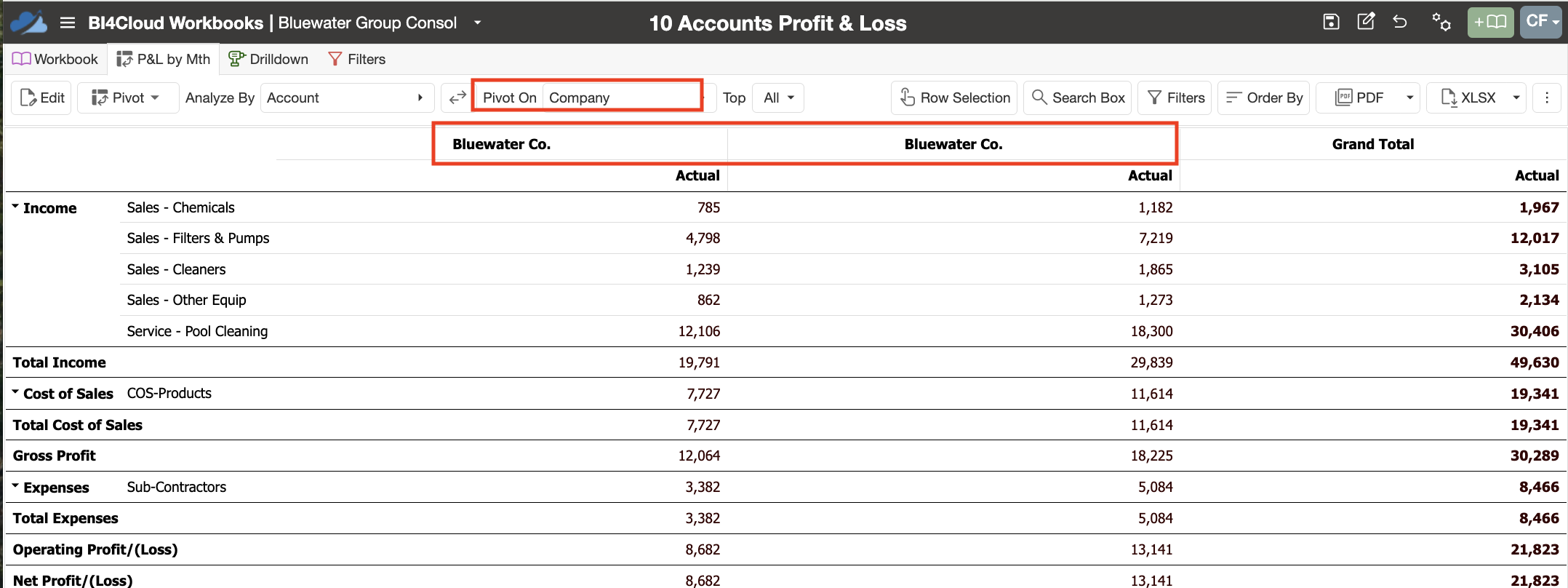Viewport: 1568px width, 588px height.
Task: Click the Row Selection button
Action: [x=955, y=98]
